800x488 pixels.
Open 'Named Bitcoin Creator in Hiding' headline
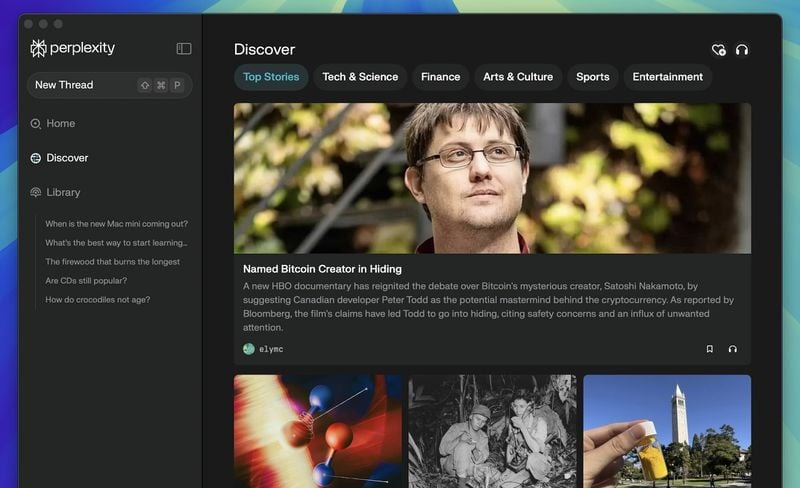(x=322, y=269)
